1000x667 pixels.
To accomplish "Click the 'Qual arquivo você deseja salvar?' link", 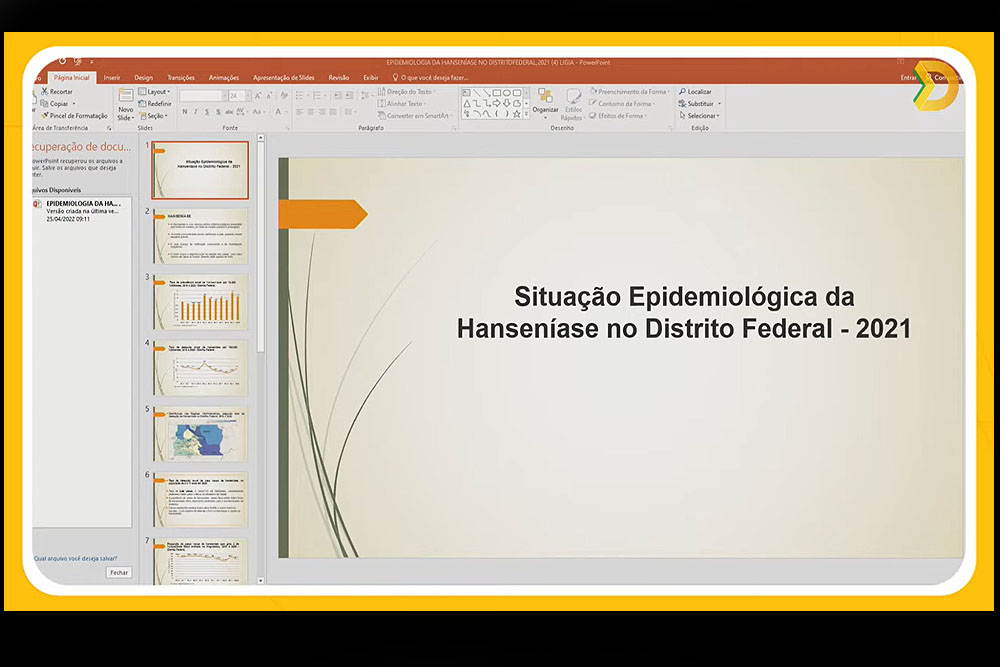I will 75,558.
